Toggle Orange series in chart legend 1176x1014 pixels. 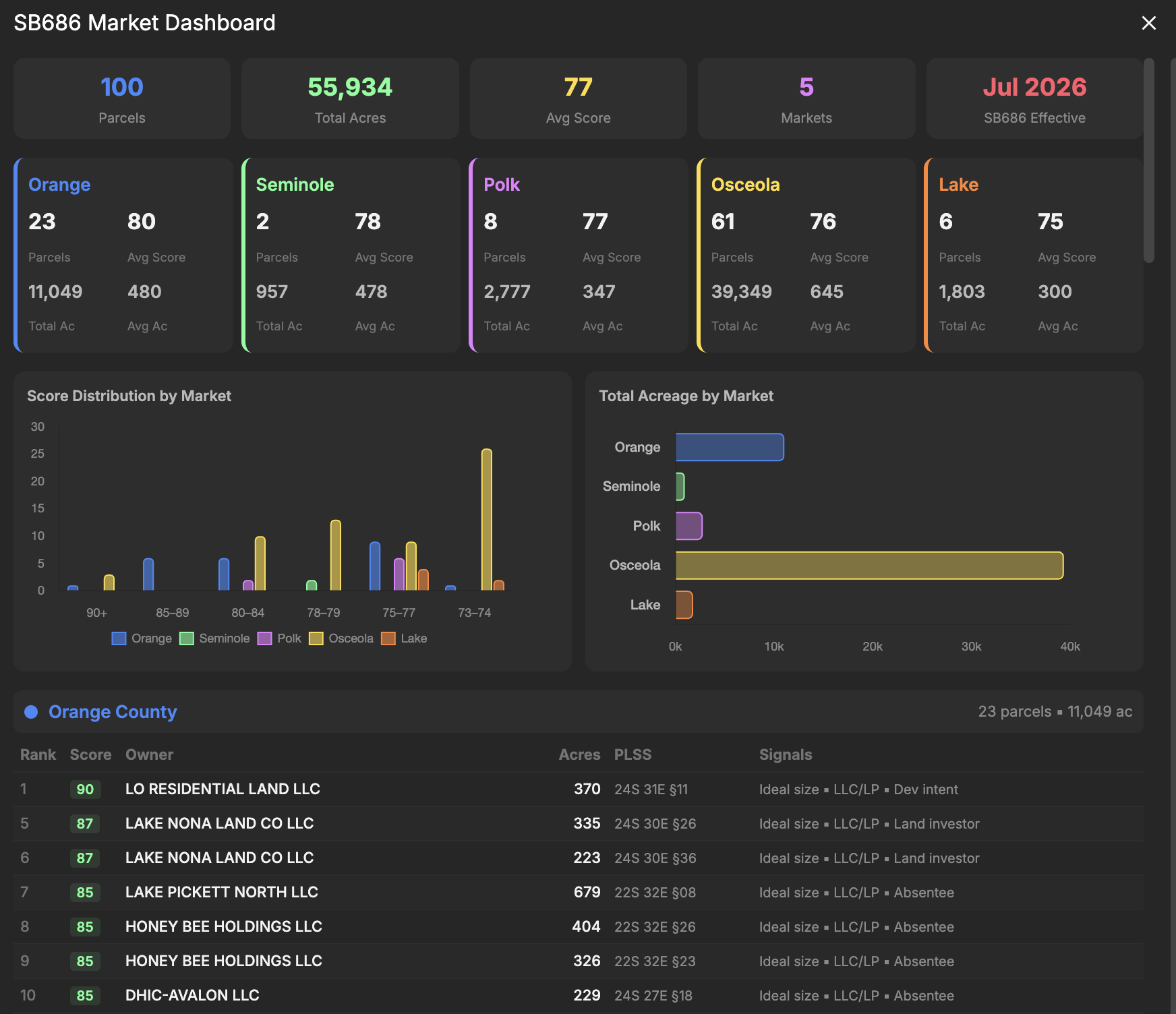click(142, 638)
